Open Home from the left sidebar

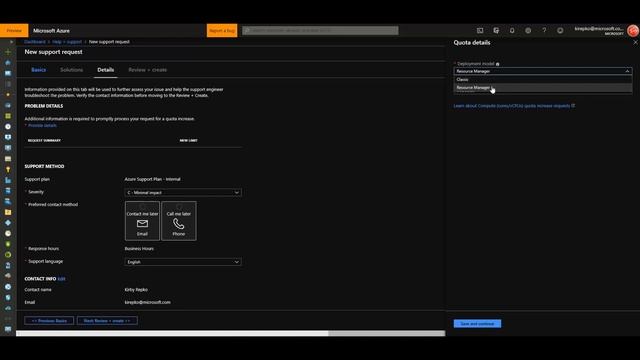[8, 63]
